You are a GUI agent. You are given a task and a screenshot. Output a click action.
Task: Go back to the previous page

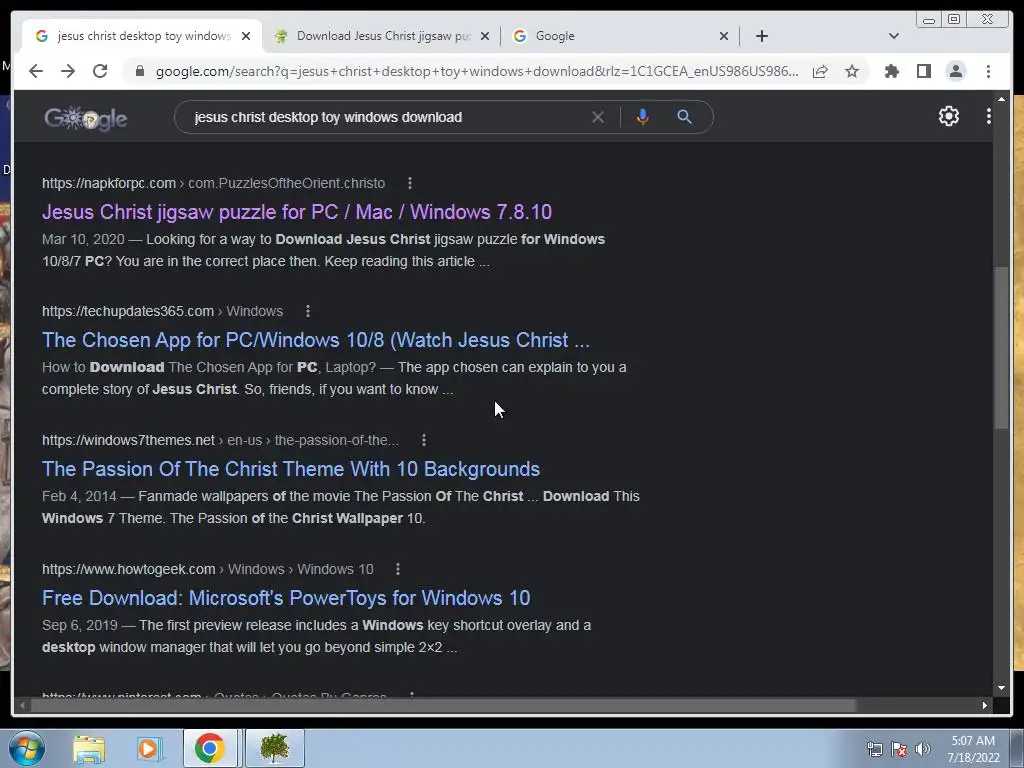(x=36, y=71)
